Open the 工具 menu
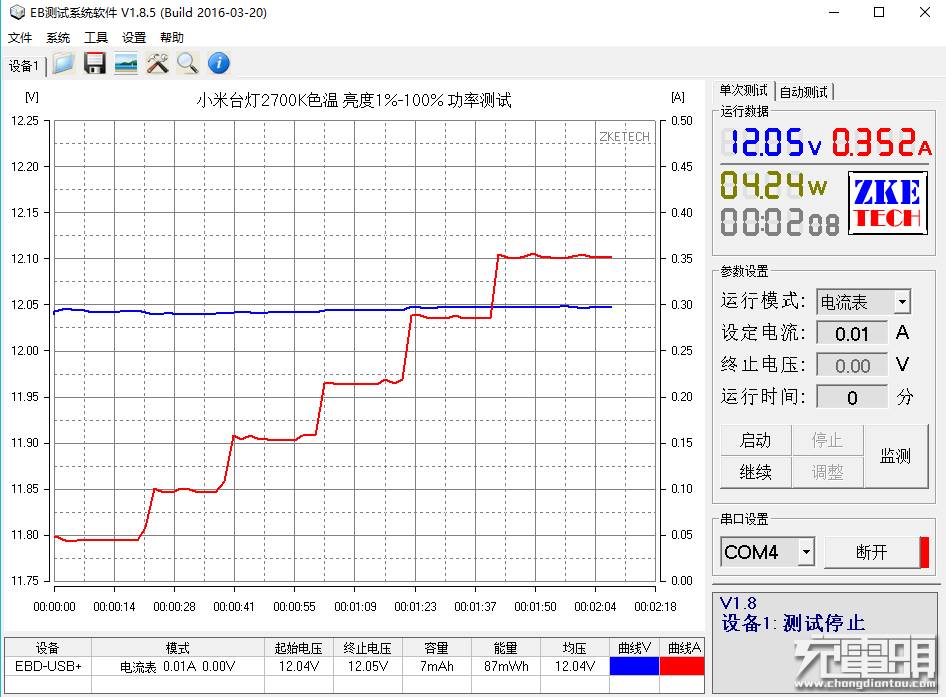 (x=96, y=37)
